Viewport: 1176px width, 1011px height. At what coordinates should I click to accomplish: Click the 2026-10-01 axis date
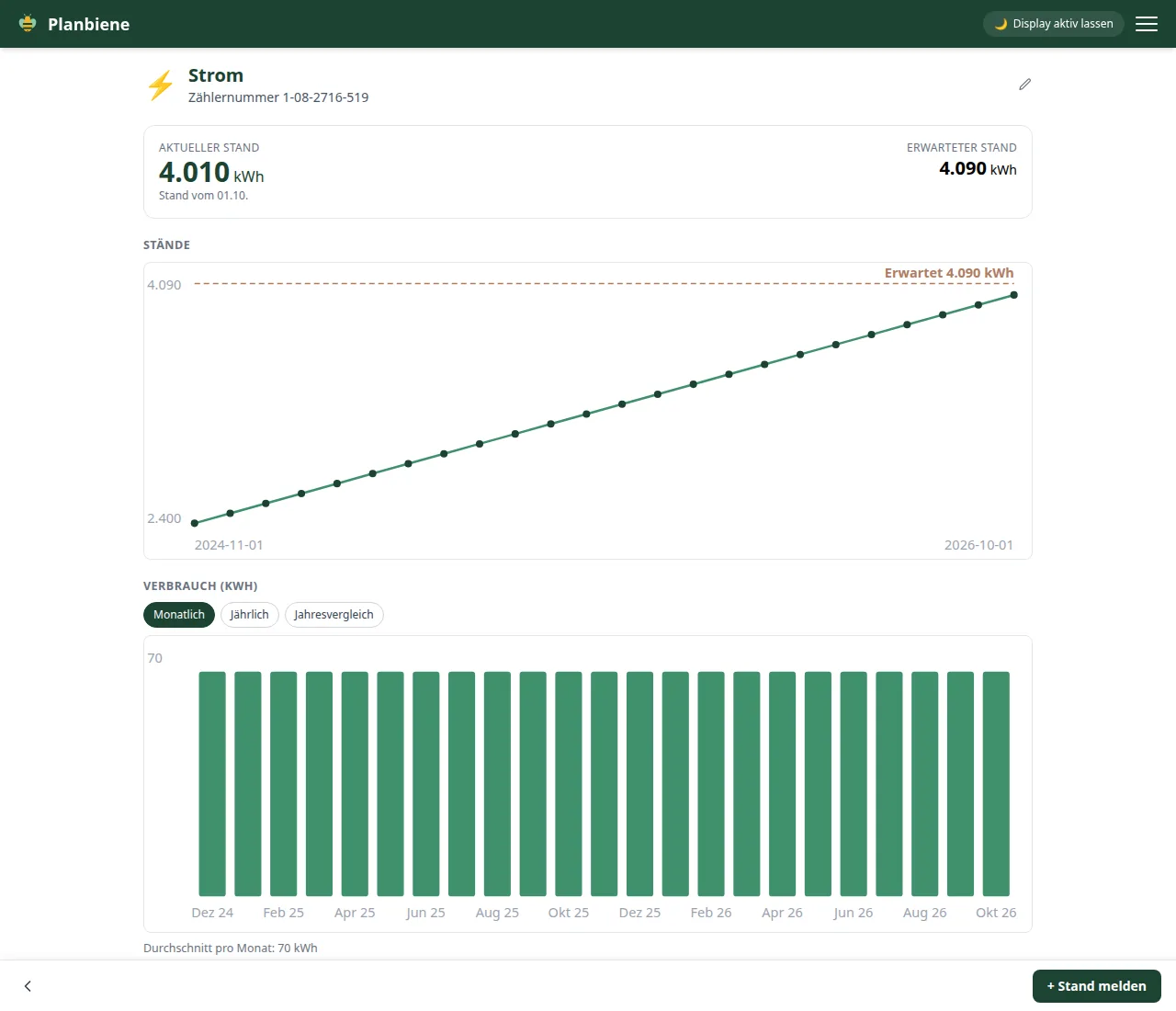click(x=979, y=545)
